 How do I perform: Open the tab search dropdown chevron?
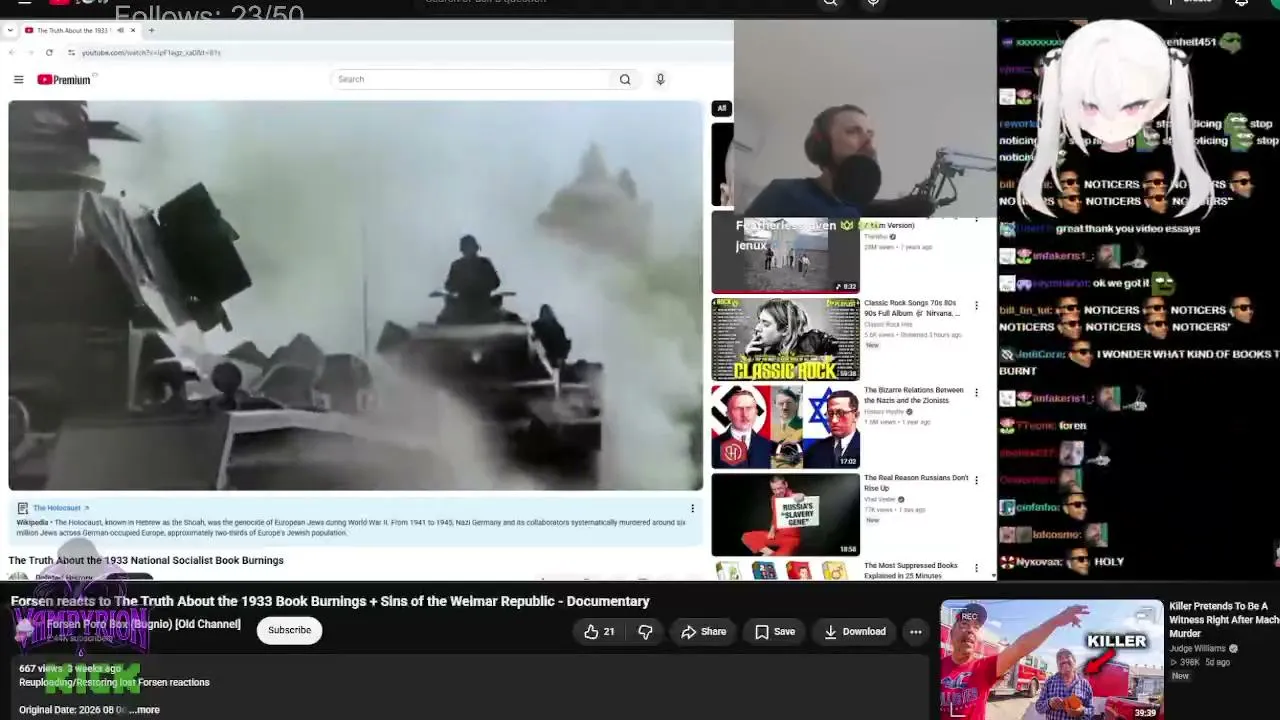[x=9, y=30]
